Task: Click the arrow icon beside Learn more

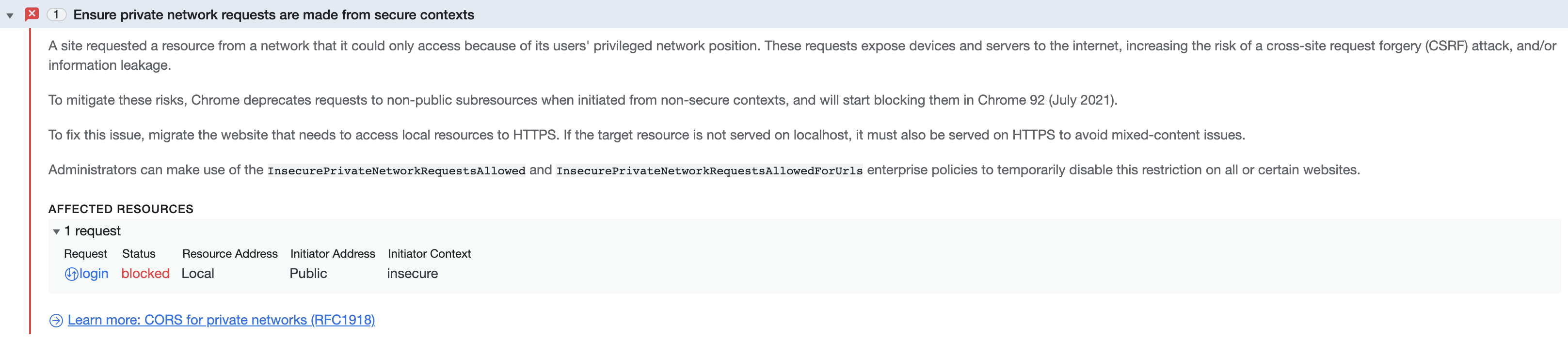Action: tap(56, 321)
